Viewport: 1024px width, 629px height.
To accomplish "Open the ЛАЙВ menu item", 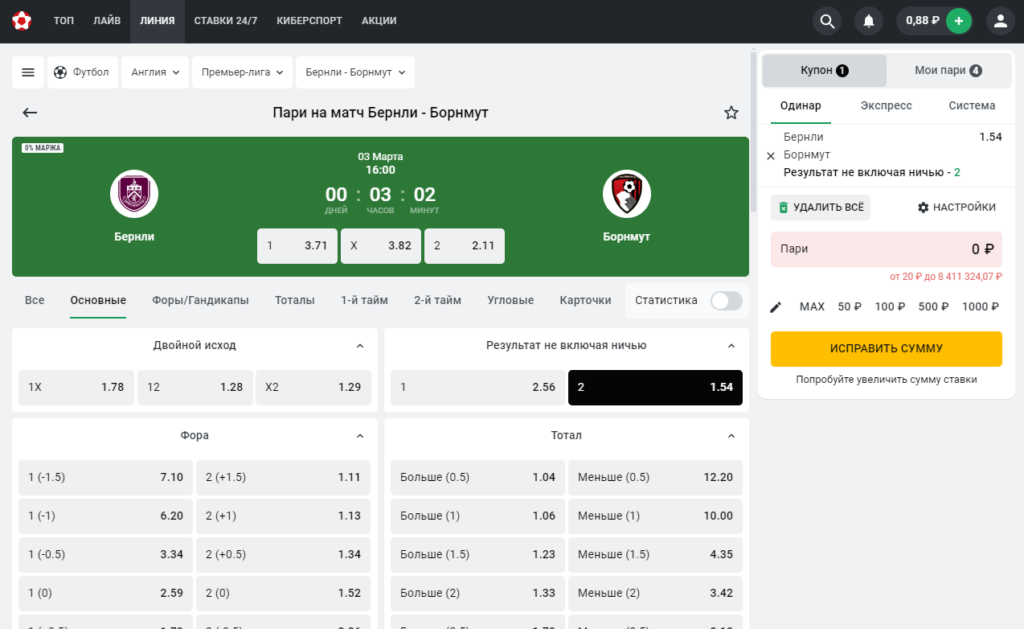I will coord(106,21).
